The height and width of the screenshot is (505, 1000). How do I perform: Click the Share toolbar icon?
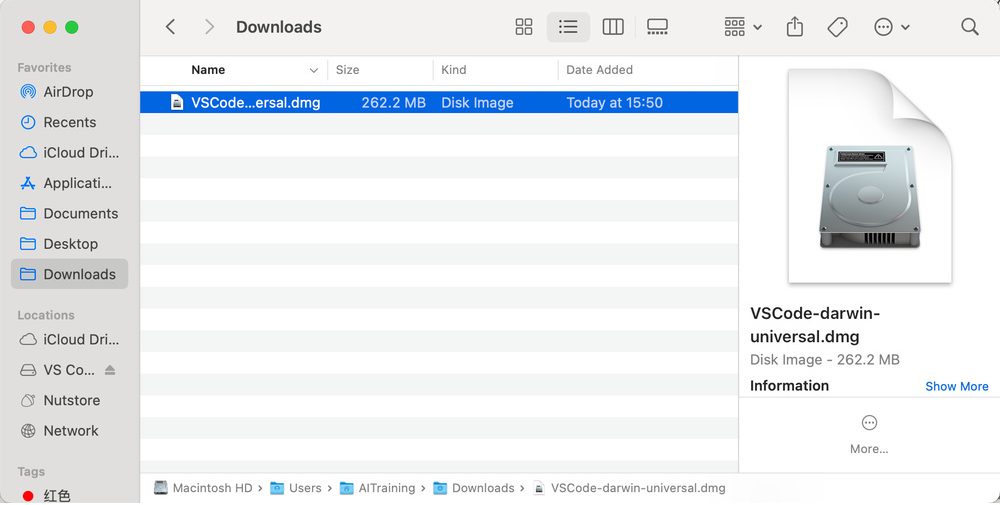click(x=795, y=27)
